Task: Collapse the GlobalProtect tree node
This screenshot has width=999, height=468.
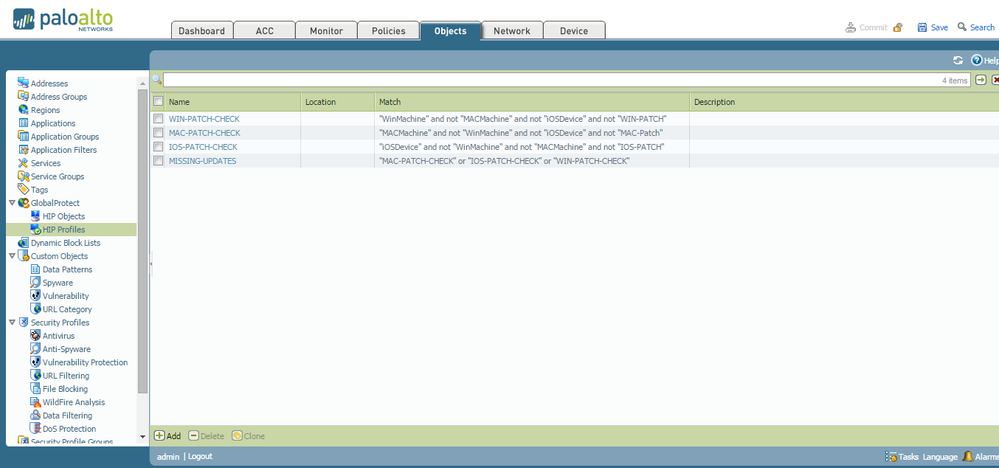Action: (x=12, y=203)
